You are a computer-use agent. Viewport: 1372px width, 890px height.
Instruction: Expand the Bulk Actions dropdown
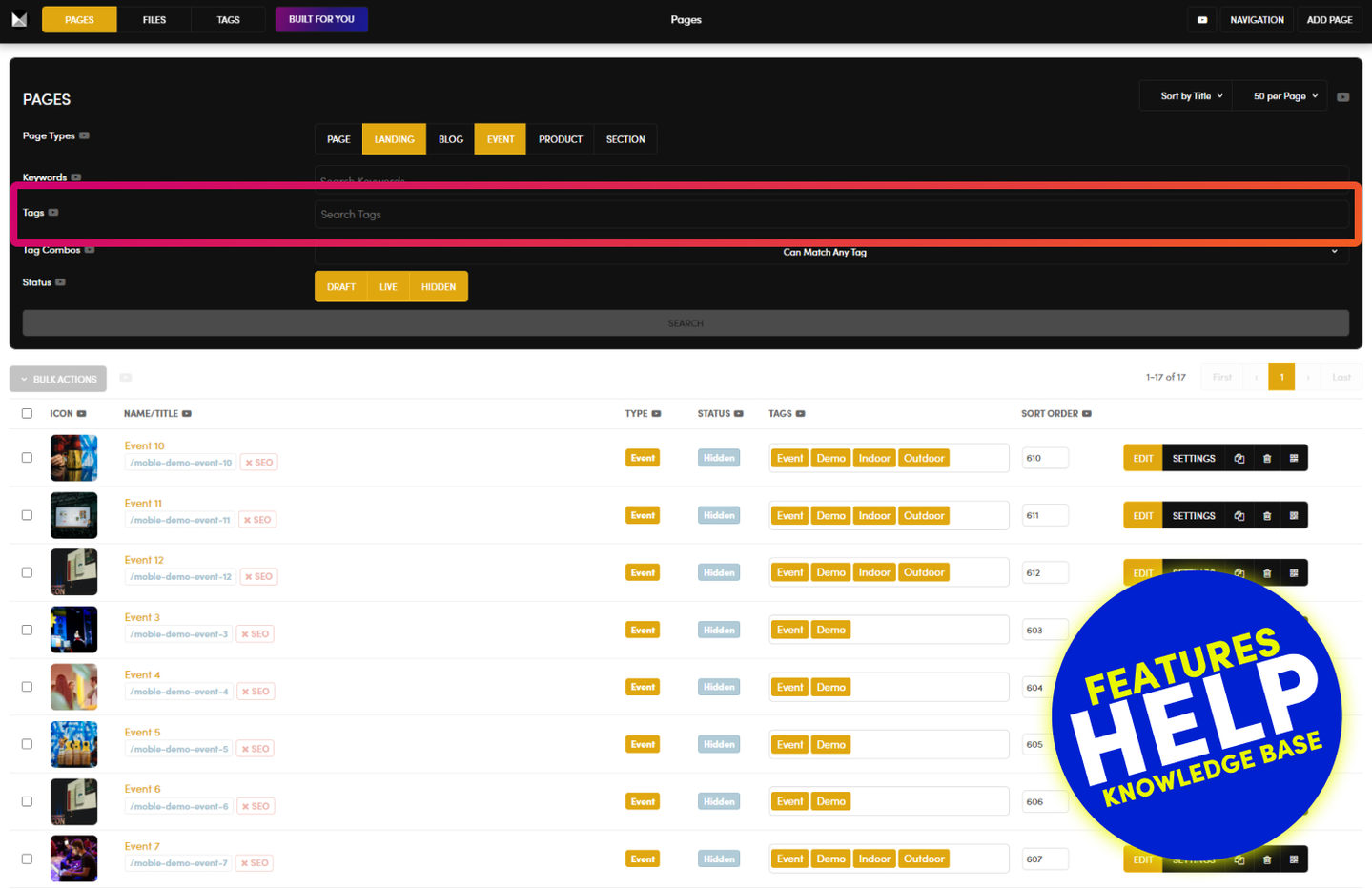click(58, 380)
